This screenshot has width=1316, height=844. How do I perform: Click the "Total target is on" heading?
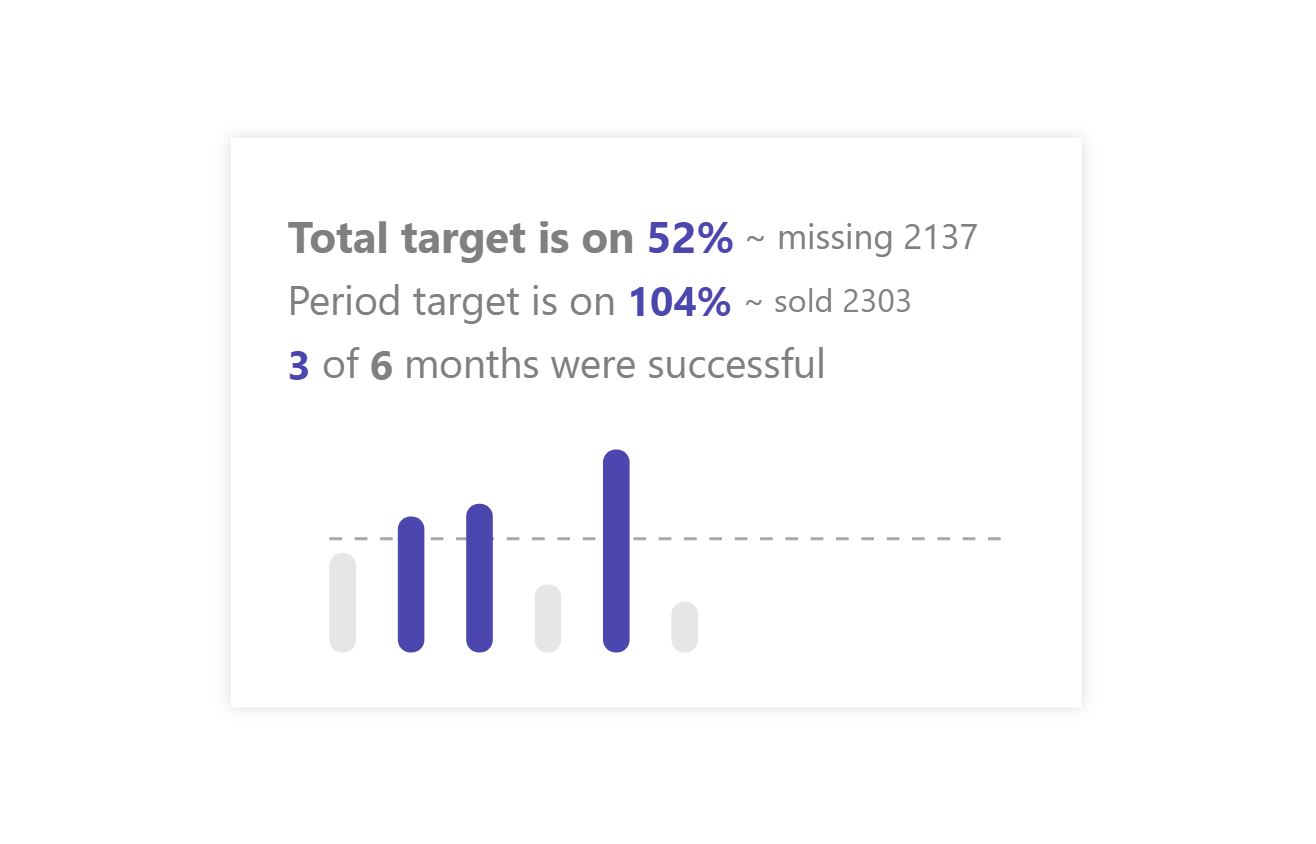coord(460,239)
